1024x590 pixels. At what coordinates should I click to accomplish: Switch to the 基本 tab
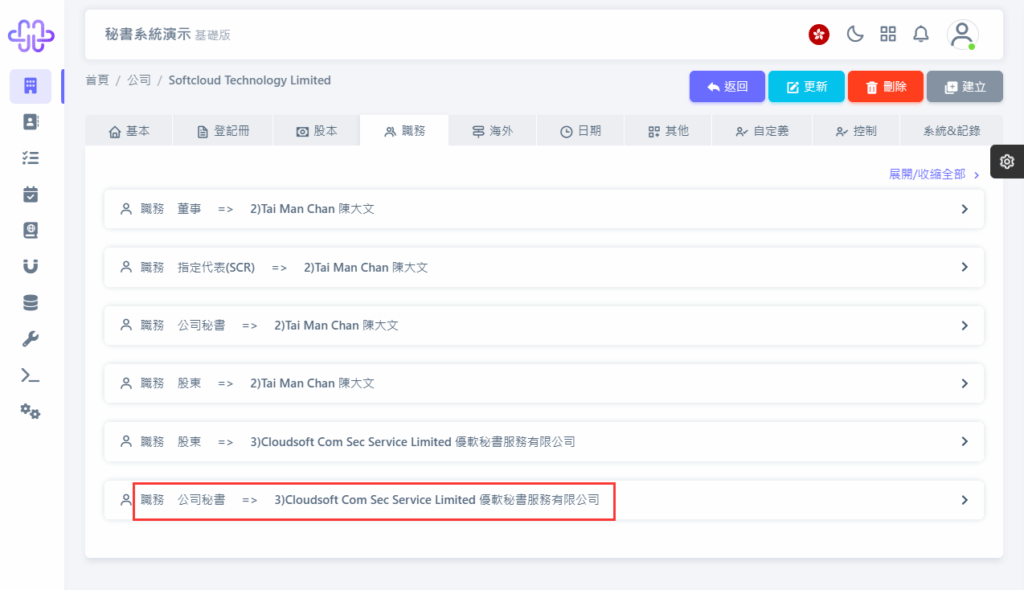[x=129, y=131]
